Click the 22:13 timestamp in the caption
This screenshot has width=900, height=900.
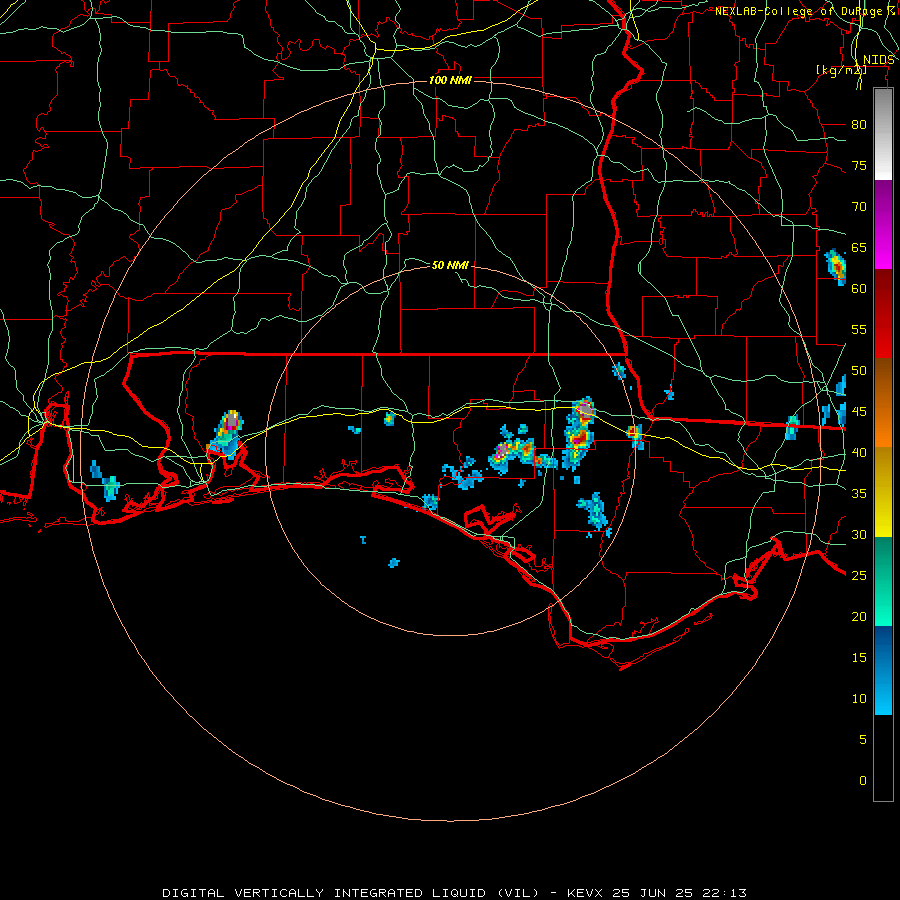(x=726, y=893)
